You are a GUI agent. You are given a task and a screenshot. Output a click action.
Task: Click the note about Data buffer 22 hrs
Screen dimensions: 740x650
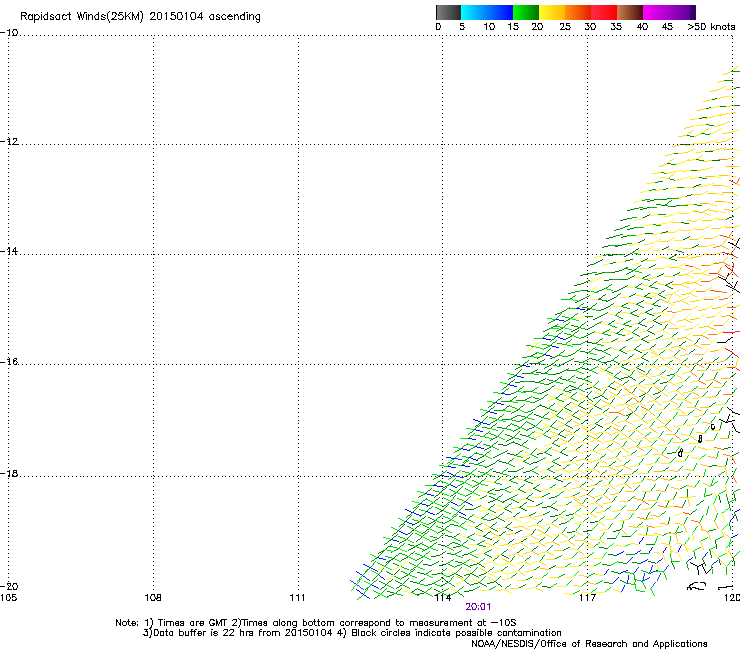point(352,633)
